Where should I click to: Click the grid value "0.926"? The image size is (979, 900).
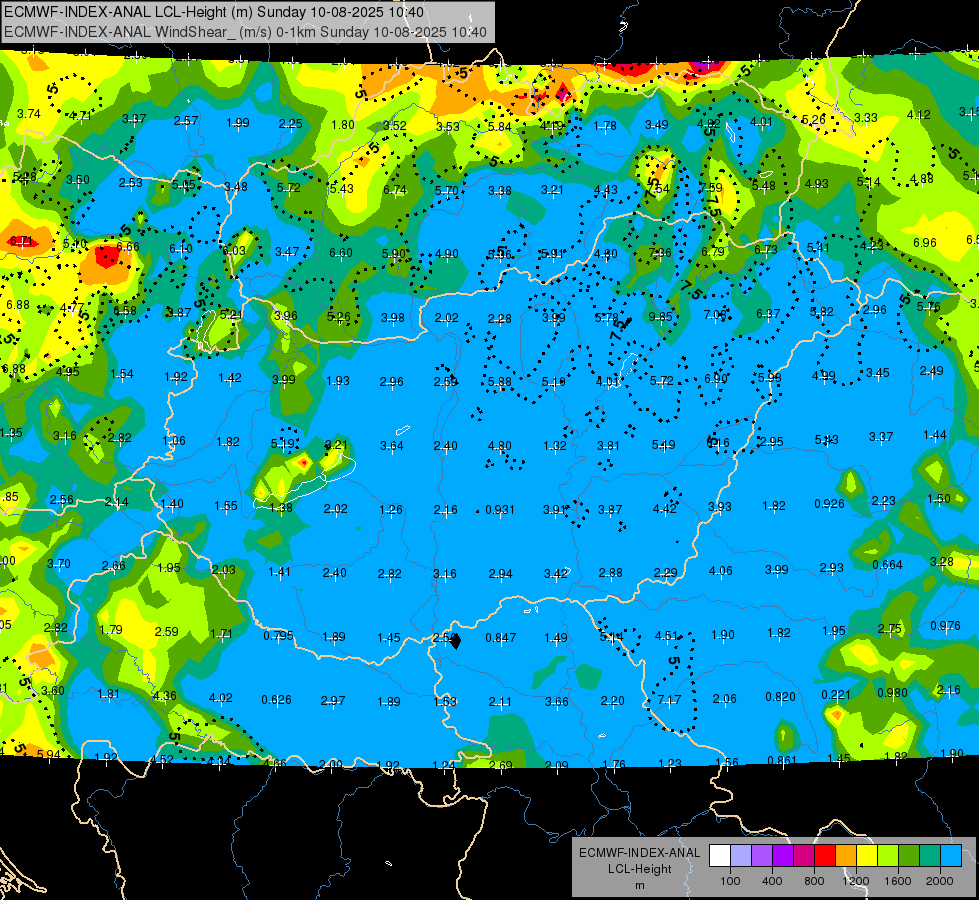(829, 503)
